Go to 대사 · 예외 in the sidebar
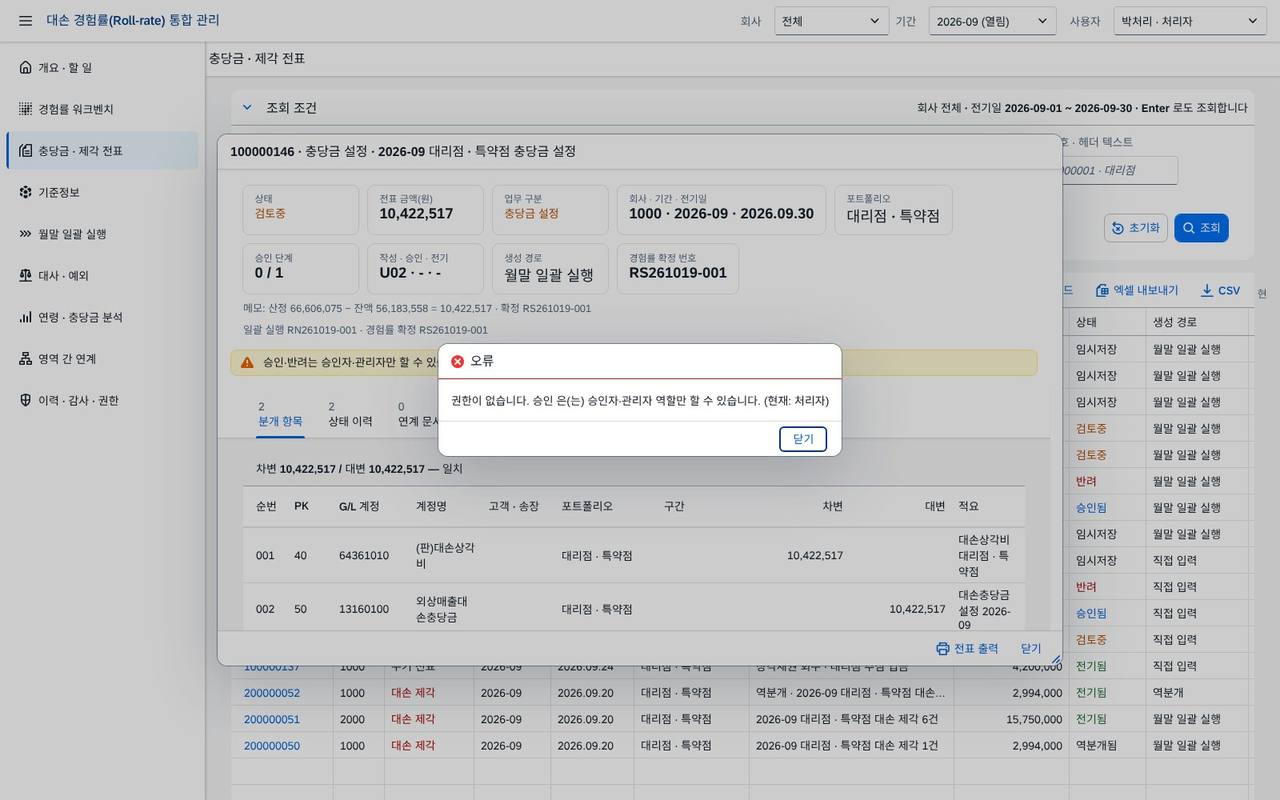The width and height of the screenshot is (1280, 800). 102,275
